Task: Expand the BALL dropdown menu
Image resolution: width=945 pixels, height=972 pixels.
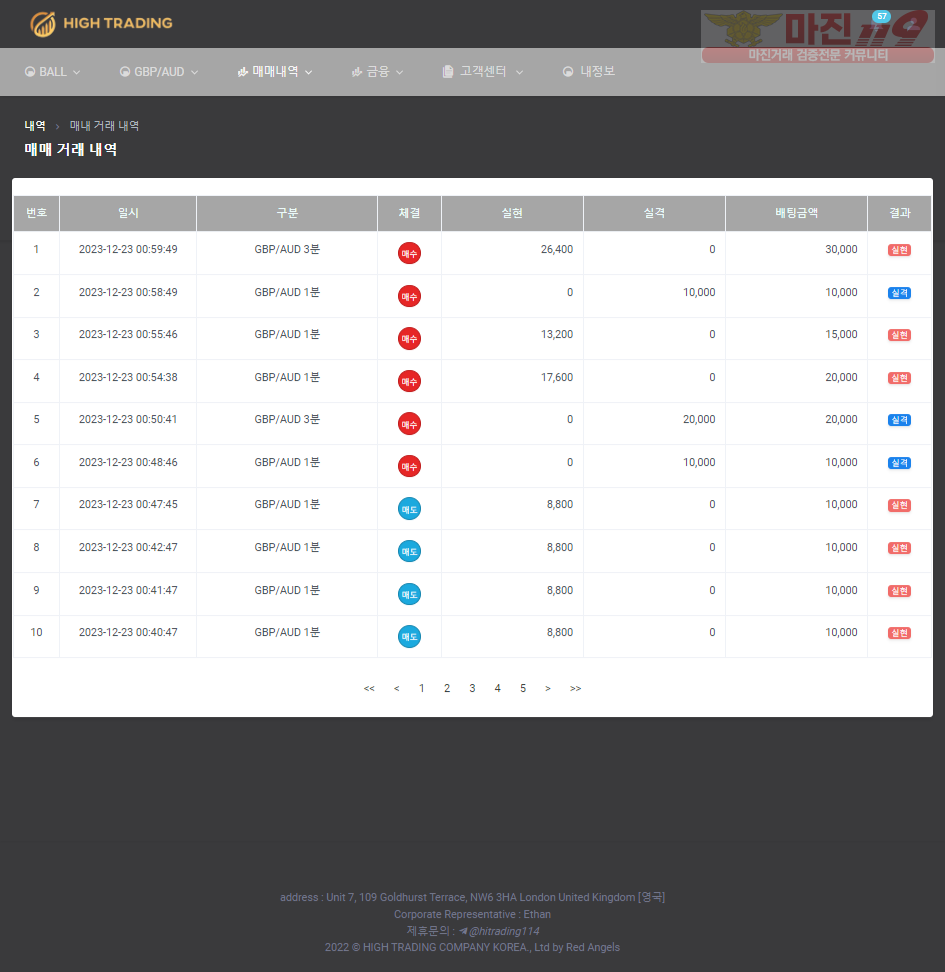Action: tap(53, 72)
